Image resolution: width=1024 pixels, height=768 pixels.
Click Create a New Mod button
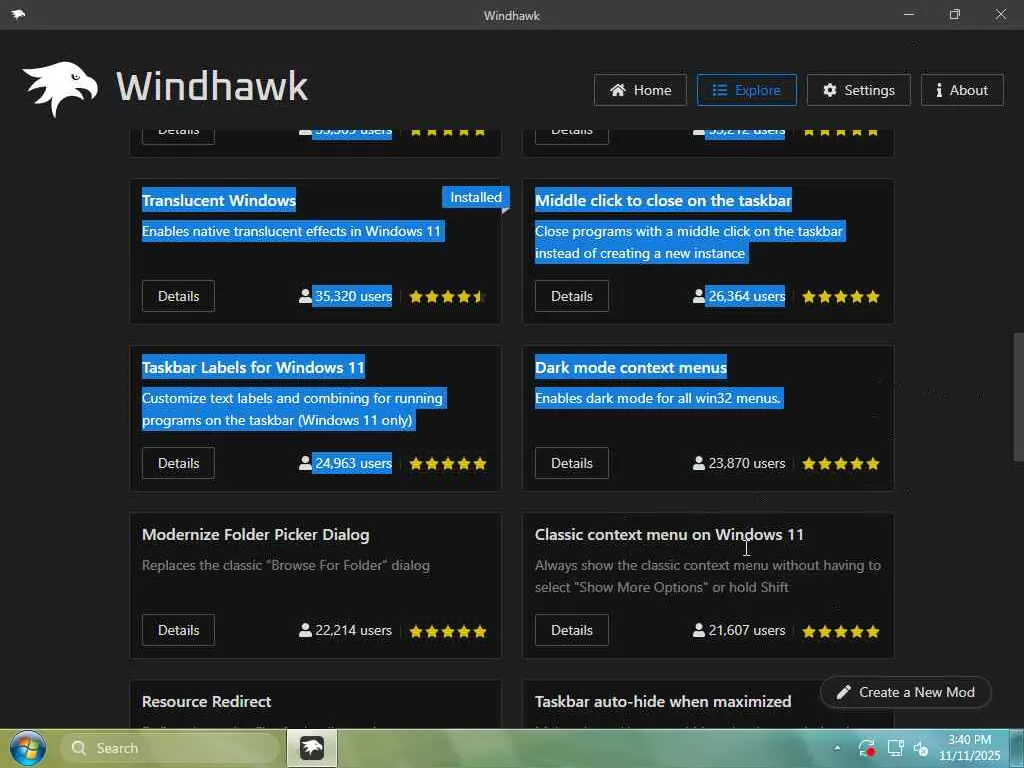tap(906, 692)
